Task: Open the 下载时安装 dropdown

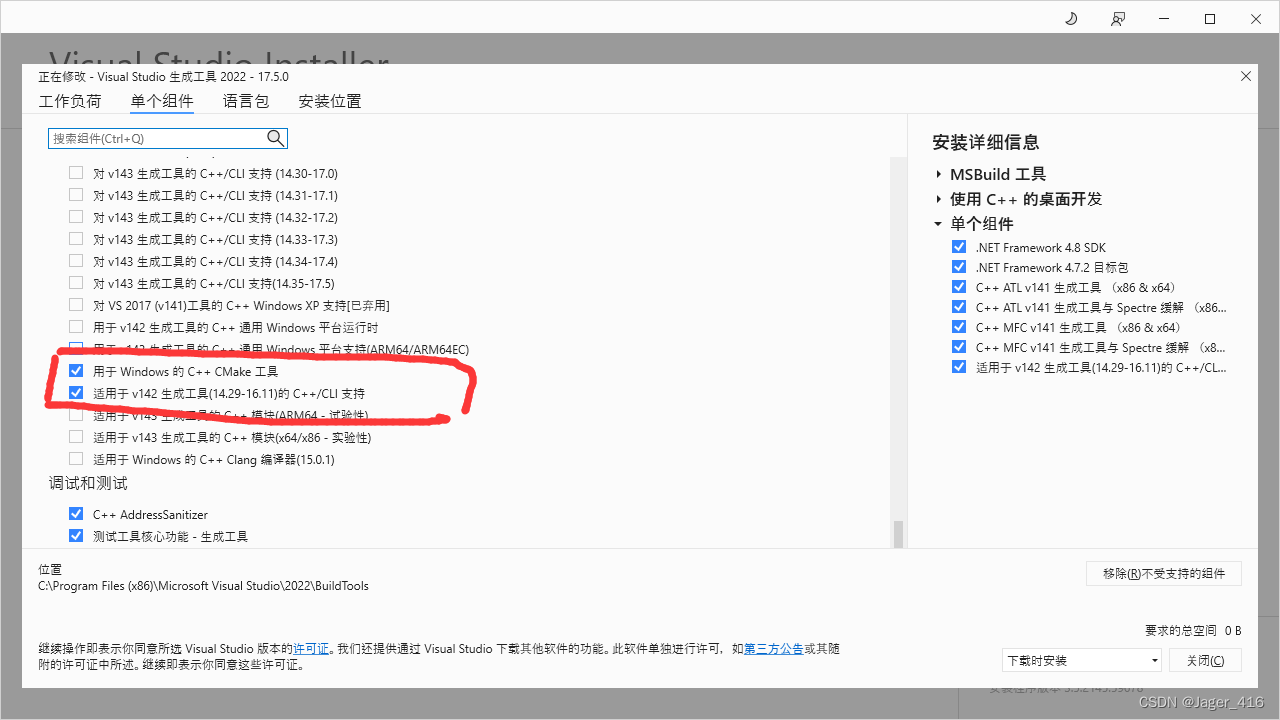Action: click(x=1082, y=660)
